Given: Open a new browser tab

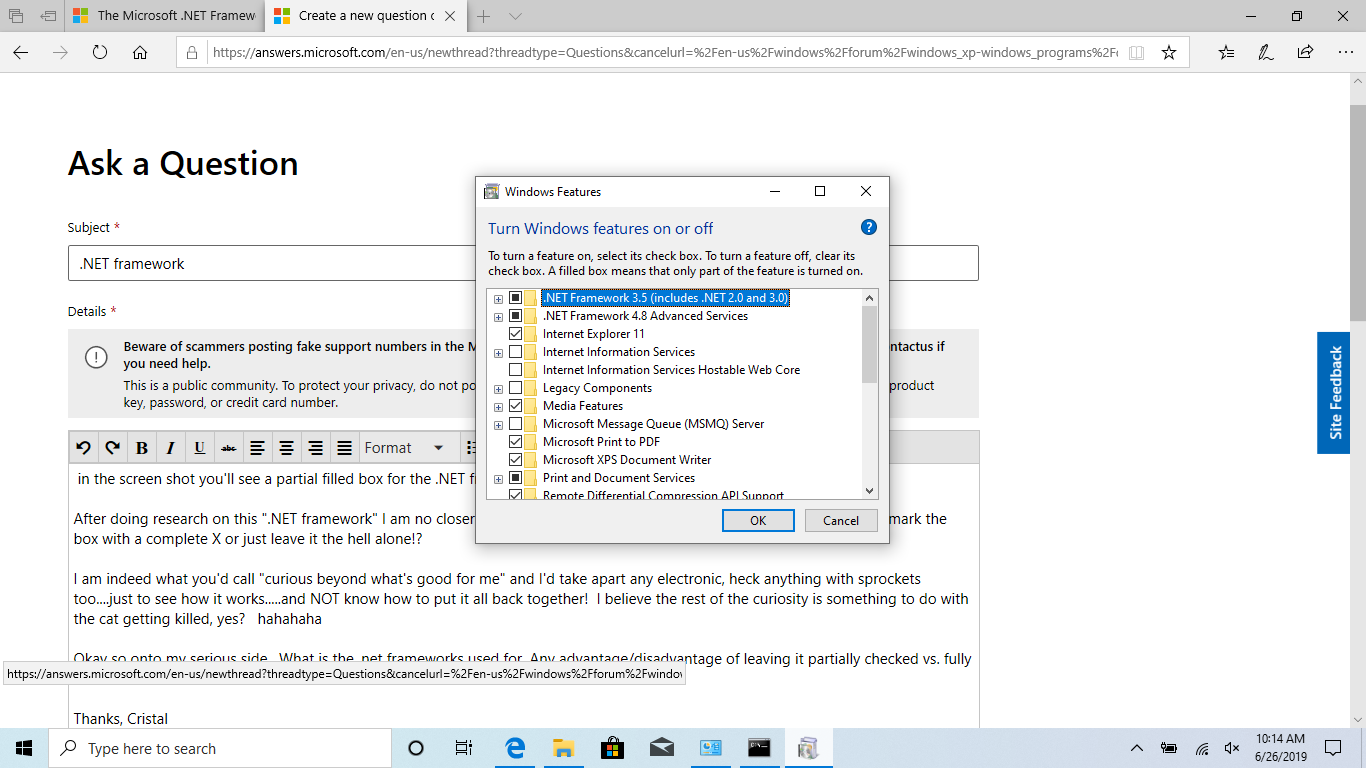Looking at the screenshot, I should [x=484, y=16].
